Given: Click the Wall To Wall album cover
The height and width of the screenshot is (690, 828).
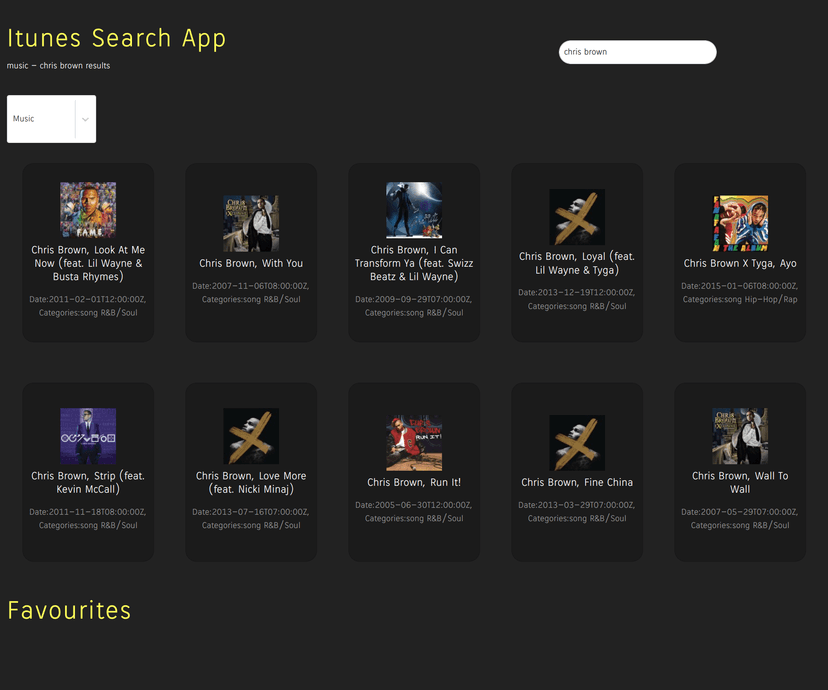Looking at the screenshot, I should [x=740, y=436].
